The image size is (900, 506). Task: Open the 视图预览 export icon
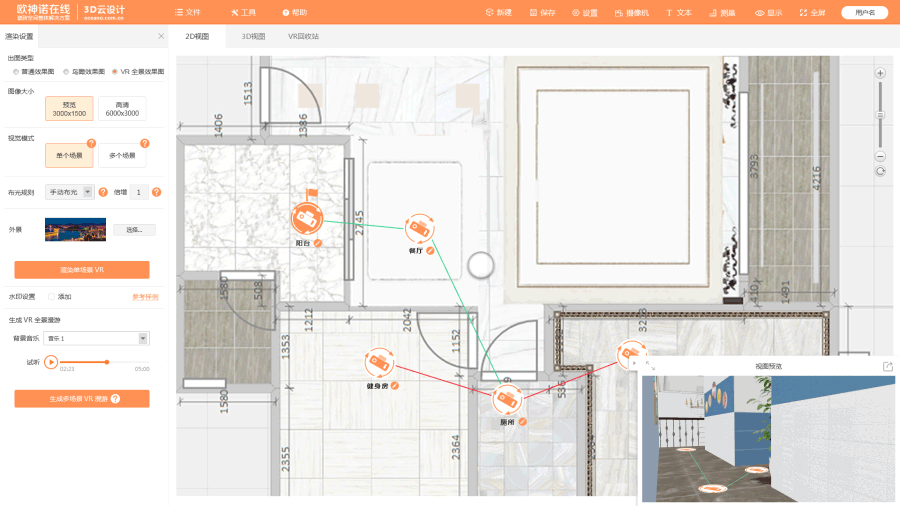[x=888, y=366]
